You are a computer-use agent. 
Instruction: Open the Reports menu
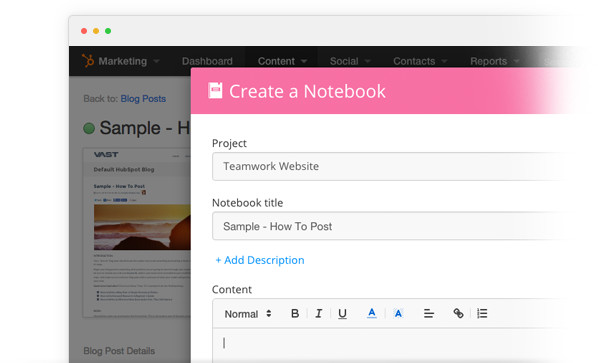[x=494, y=61]
